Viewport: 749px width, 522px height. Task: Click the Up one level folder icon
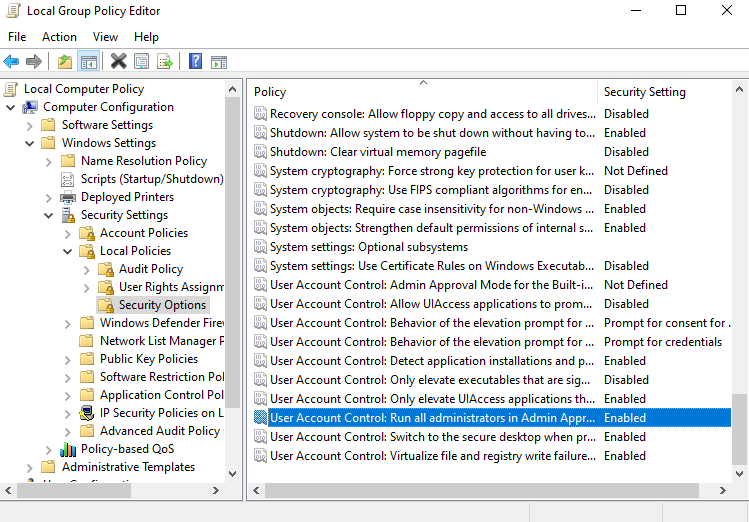click(65, 62)
